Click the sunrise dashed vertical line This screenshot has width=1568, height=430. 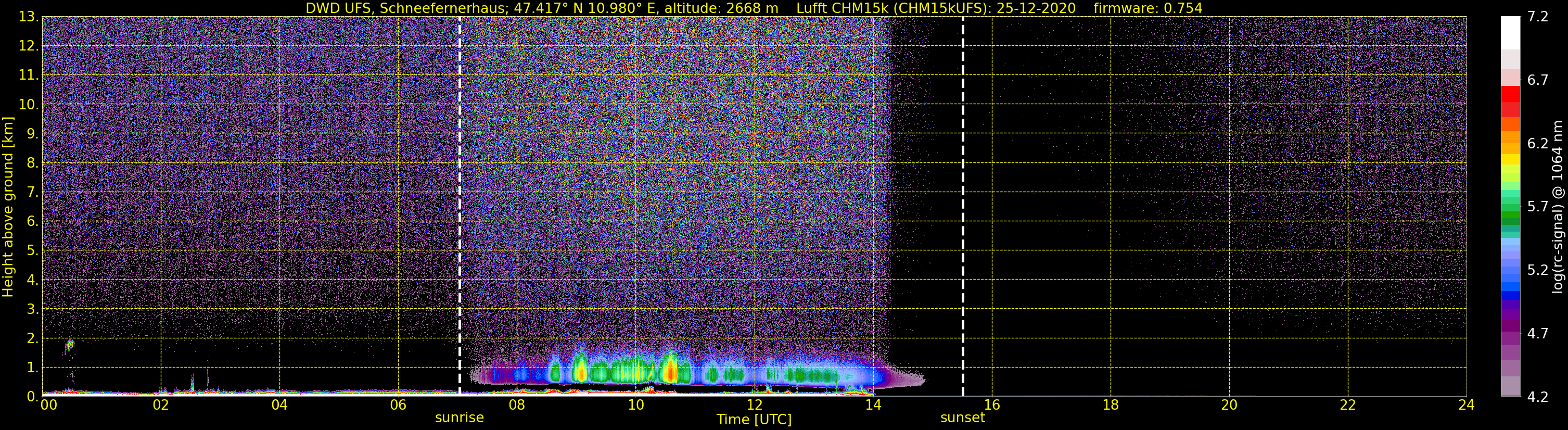click(460, 206)
